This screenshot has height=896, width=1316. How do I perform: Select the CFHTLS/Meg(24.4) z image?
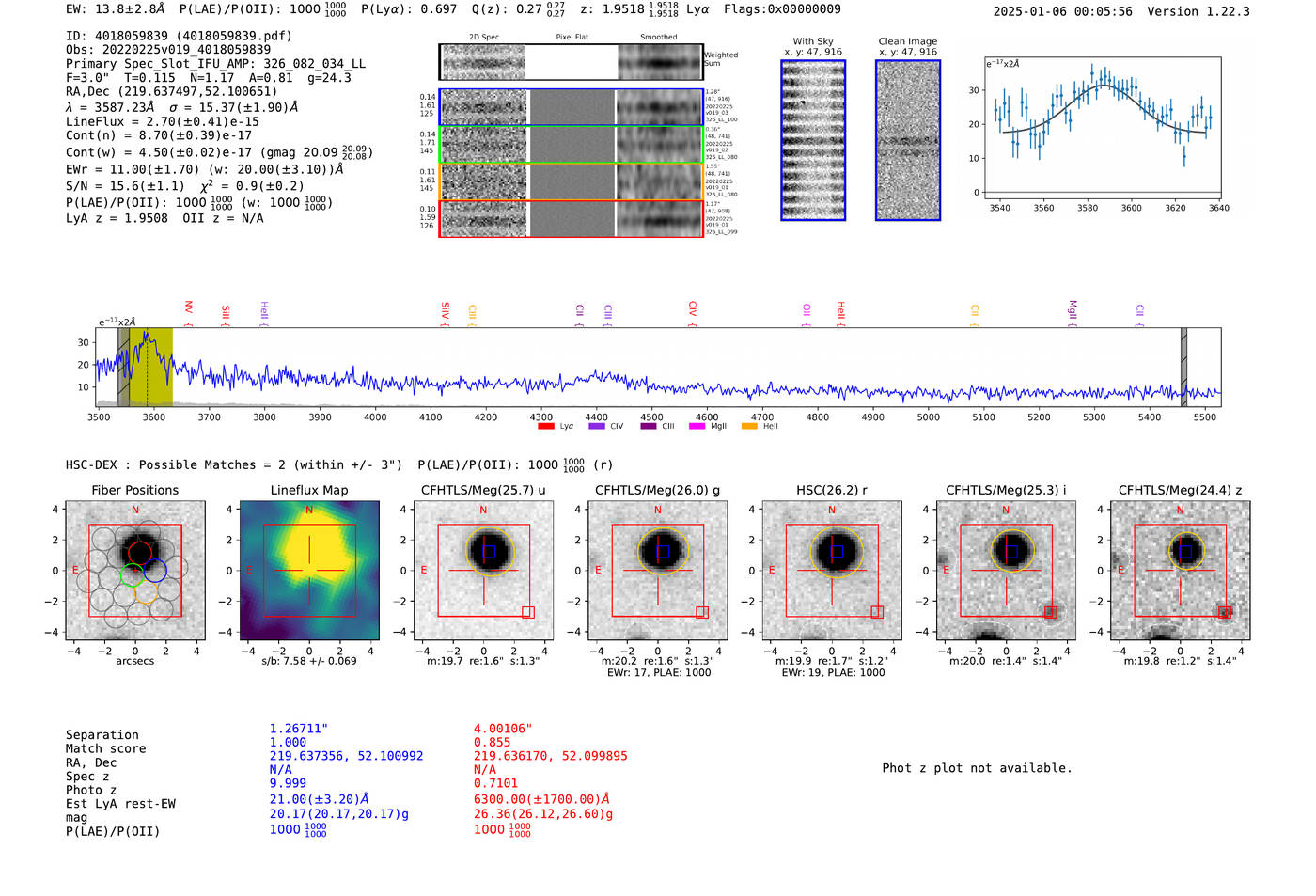(1180, 571)
